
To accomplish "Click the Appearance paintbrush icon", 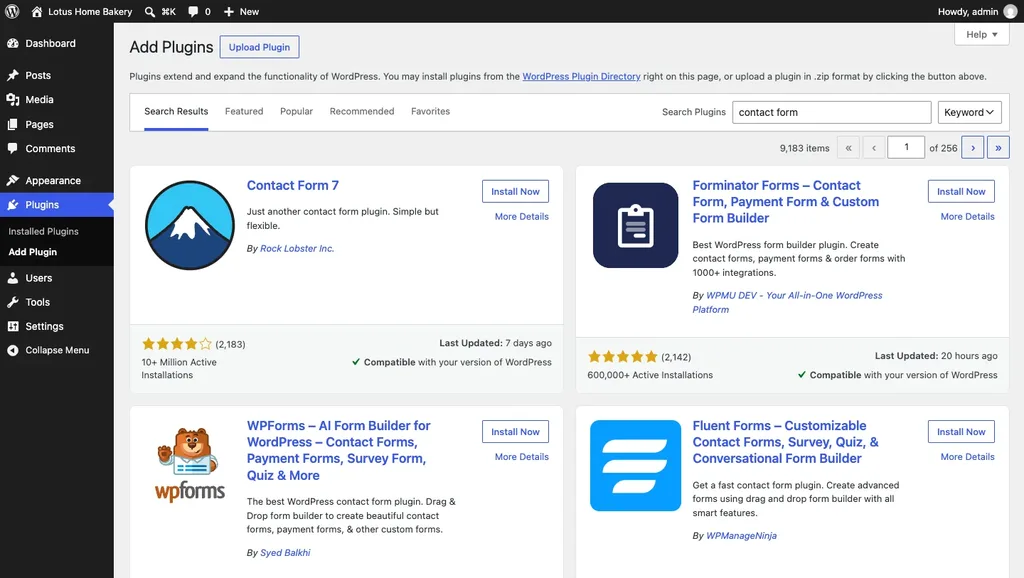I will coord(12,180).
